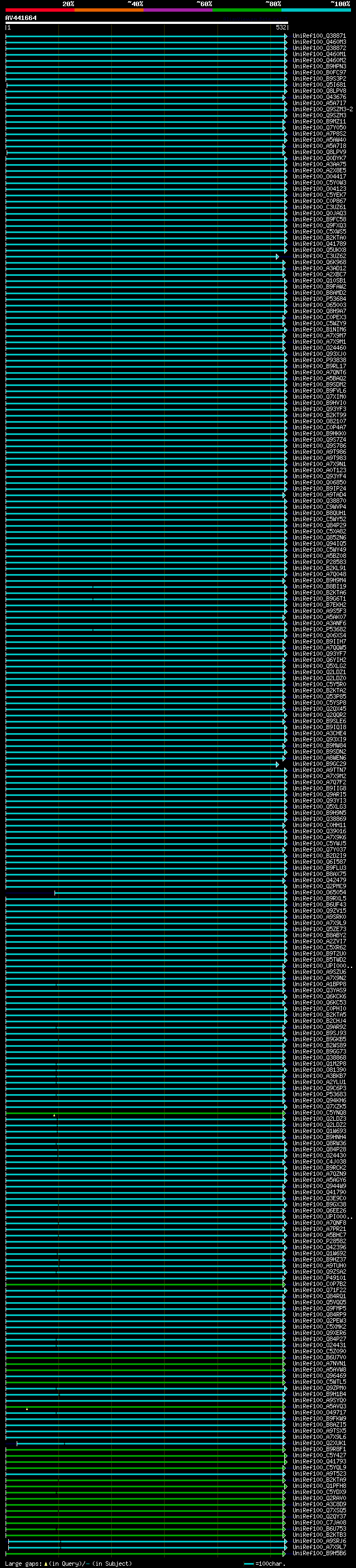Click hit label UniRef100_Q2PMC9

tap(319, 886)
